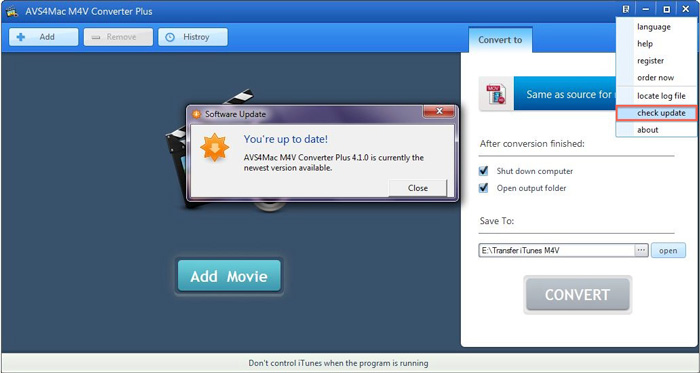Viewport: 700px width, 373px height.
Task: Click locate log file entry
Action: (x=656, y=96)
